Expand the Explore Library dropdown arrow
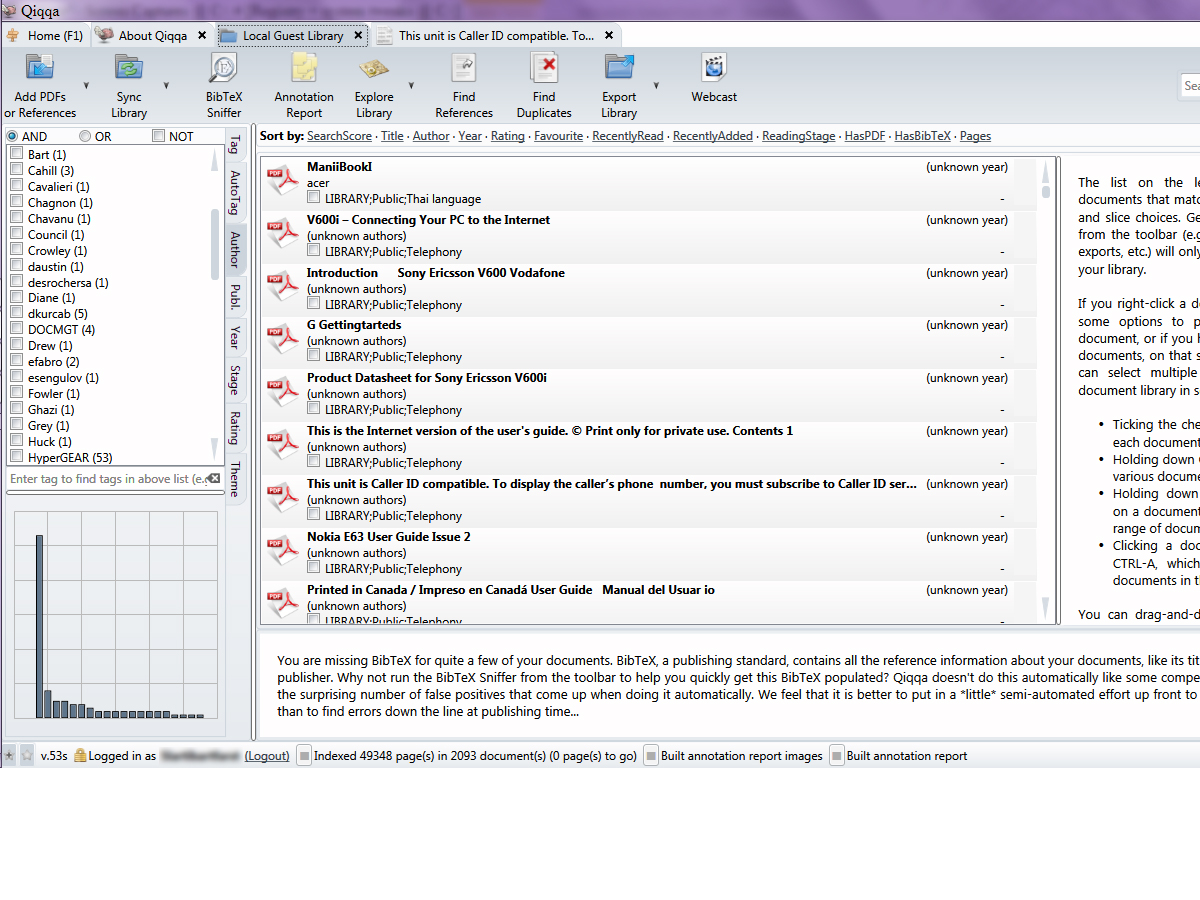 pyautogui.click(x=411, y=86)
